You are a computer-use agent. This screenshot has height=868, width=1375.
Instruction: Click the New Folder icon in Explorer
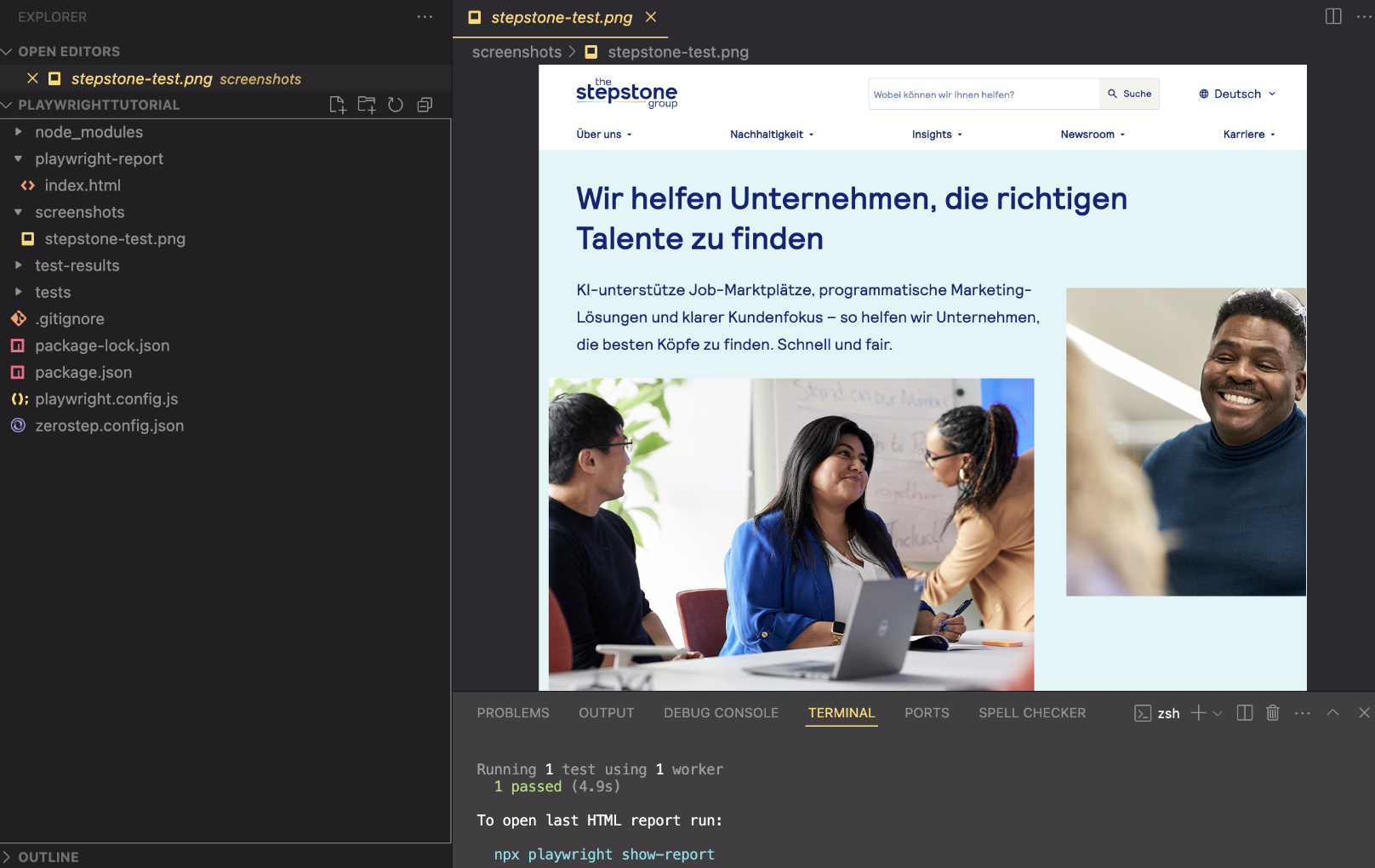367,105
